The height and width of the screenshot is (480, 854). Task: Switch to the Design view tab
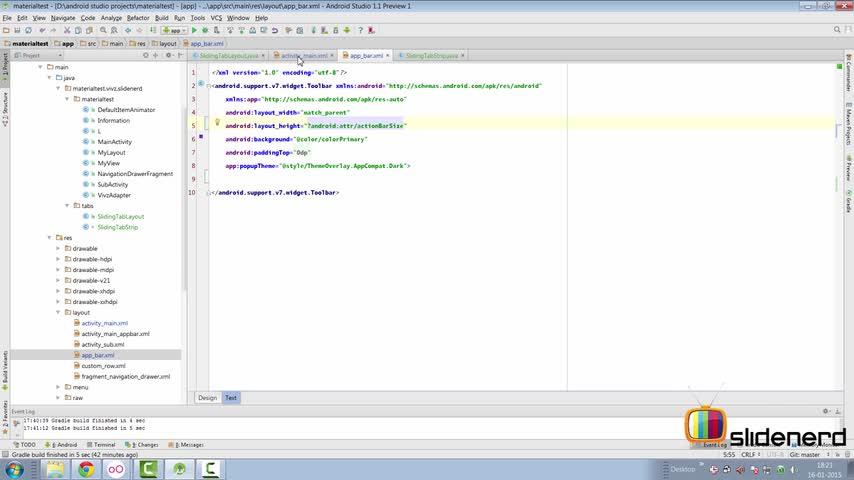coord(207,398)
